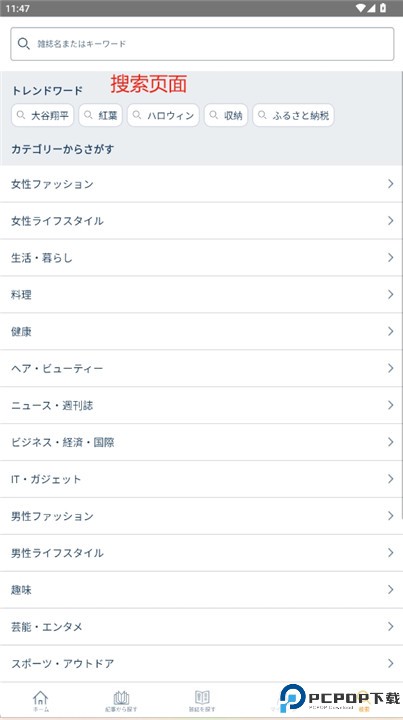Tap magnifier icon in ふるさと納税 chip

point(262,115)
